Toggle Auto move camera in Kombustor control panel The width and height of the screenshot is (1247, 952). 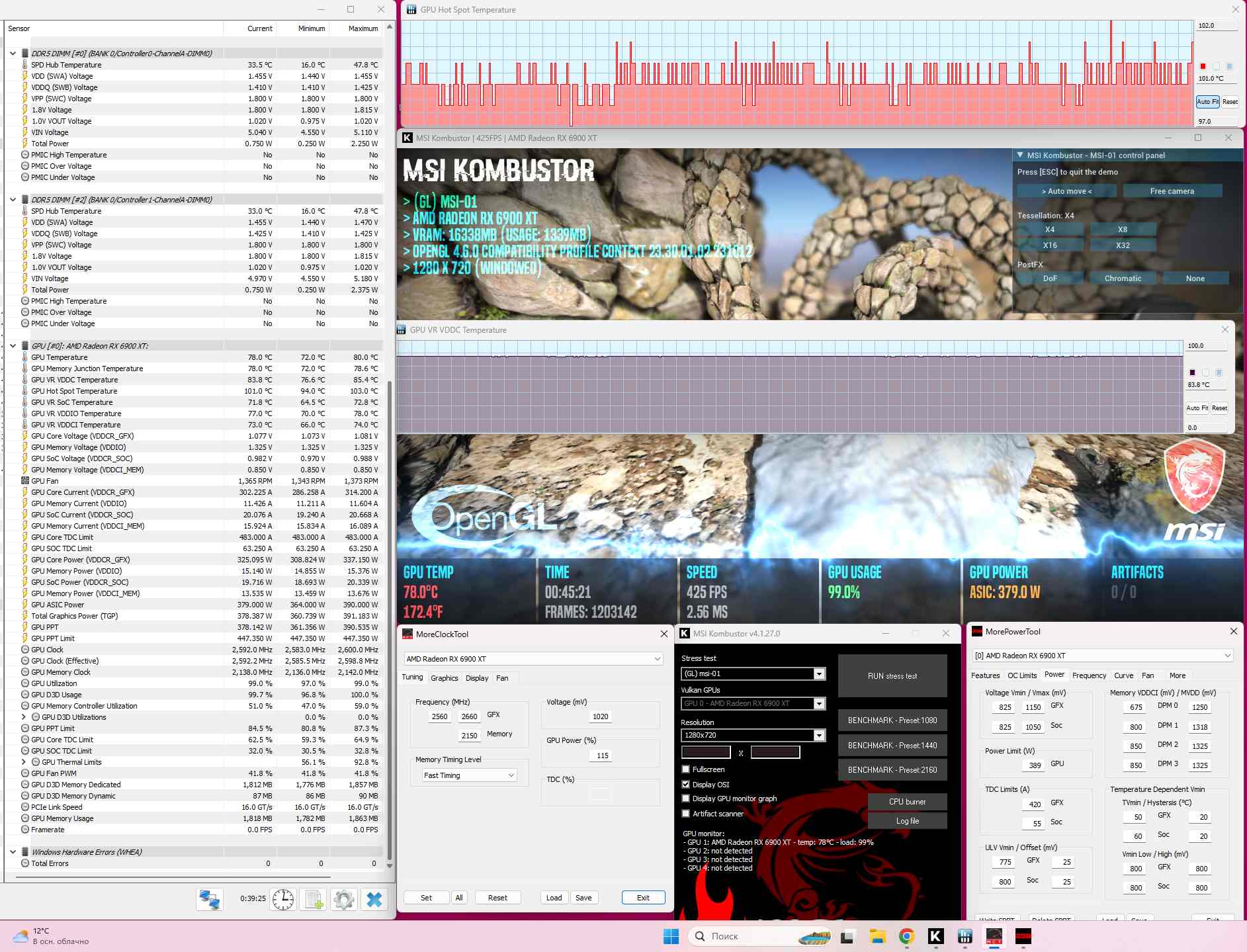pos(1066,191)
